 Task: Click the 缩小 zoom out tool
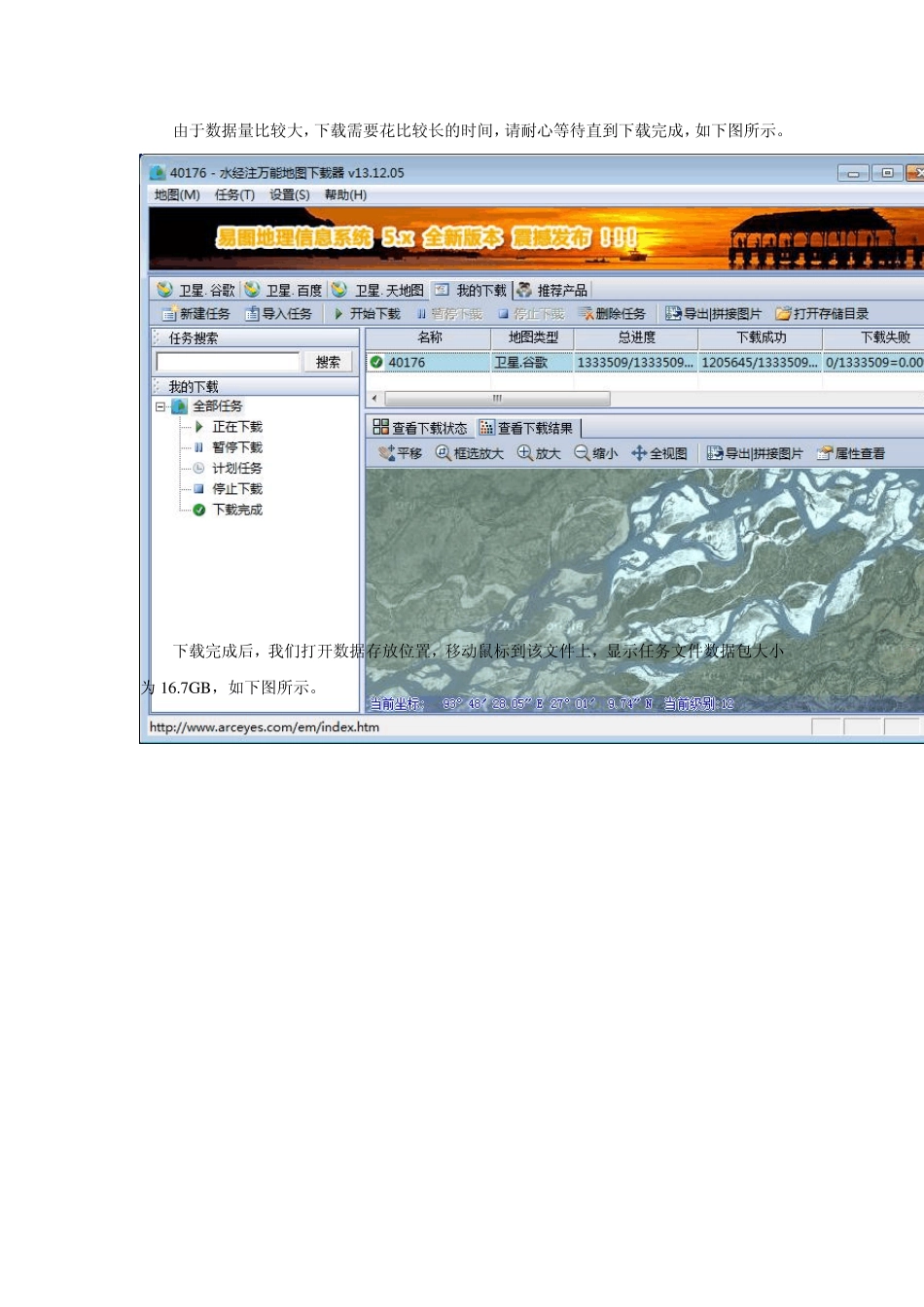596,453
